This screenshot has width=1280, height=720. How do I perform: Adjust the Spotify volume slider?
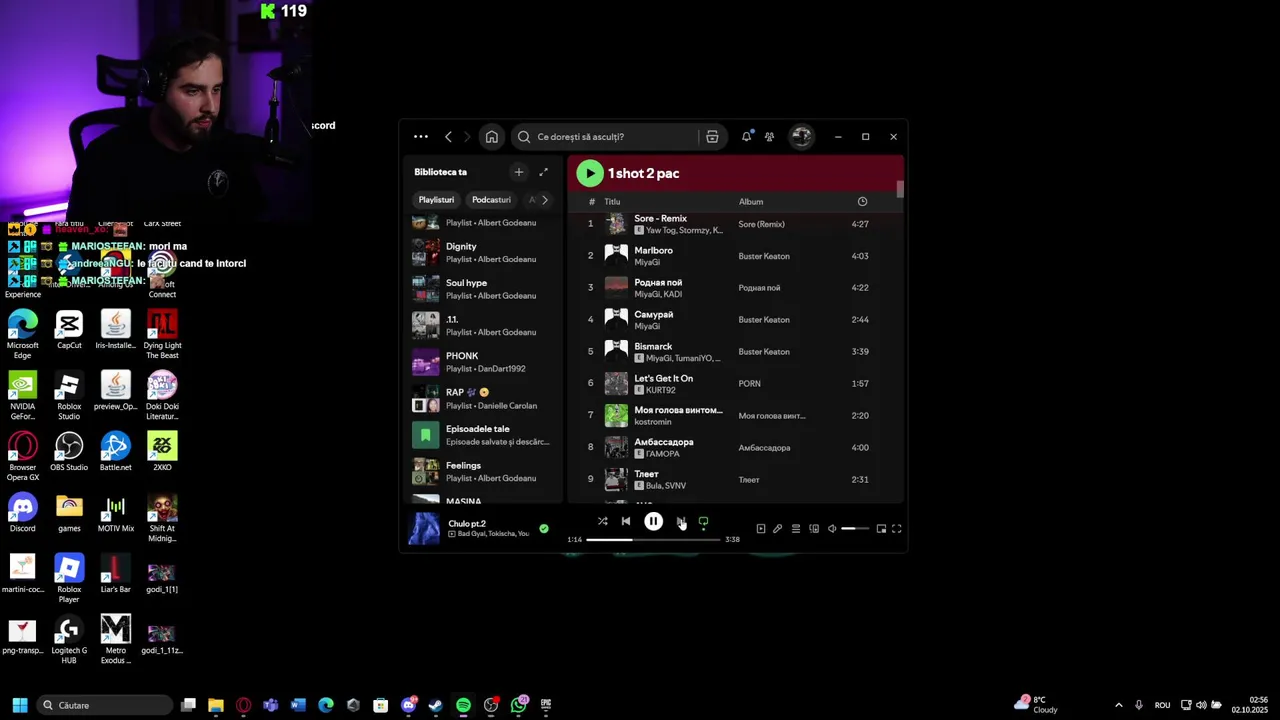855,529
